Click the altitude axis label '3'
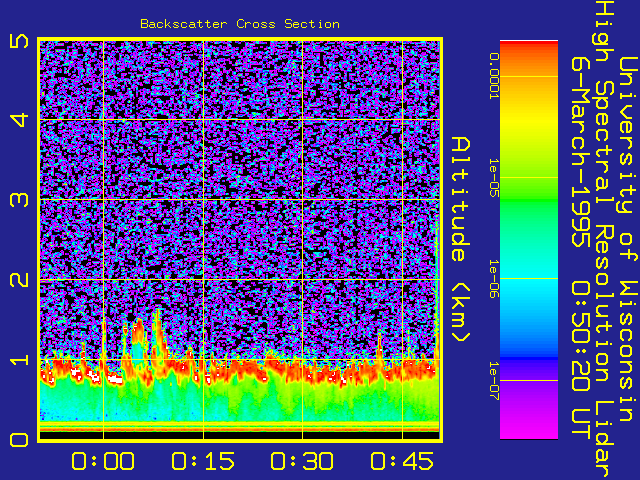Viewport: 640px width, 480px height. pyautogui.click(x=19, y=200)
